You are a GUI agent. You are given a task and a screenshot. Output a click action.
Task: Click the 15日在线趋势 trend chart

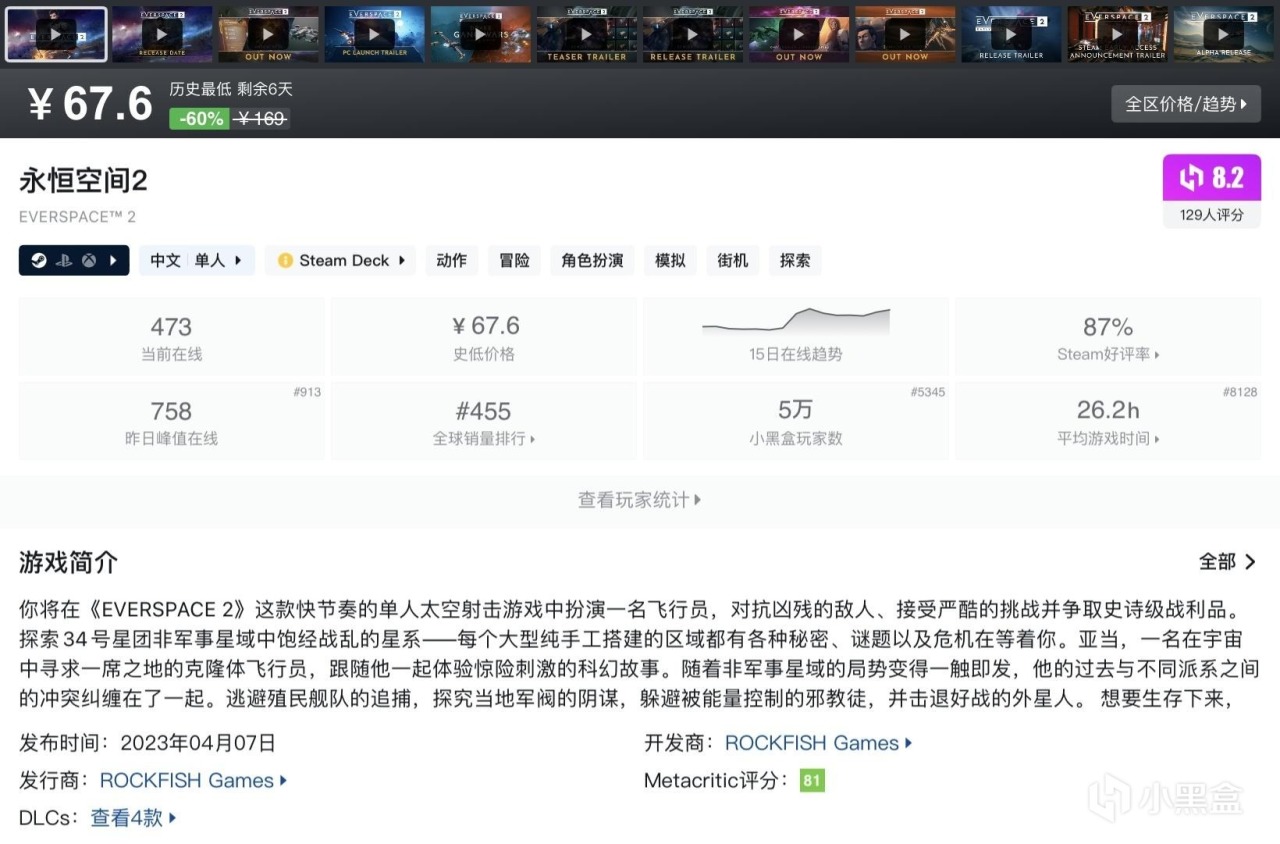pyautogui.click(x=796, y=335)
